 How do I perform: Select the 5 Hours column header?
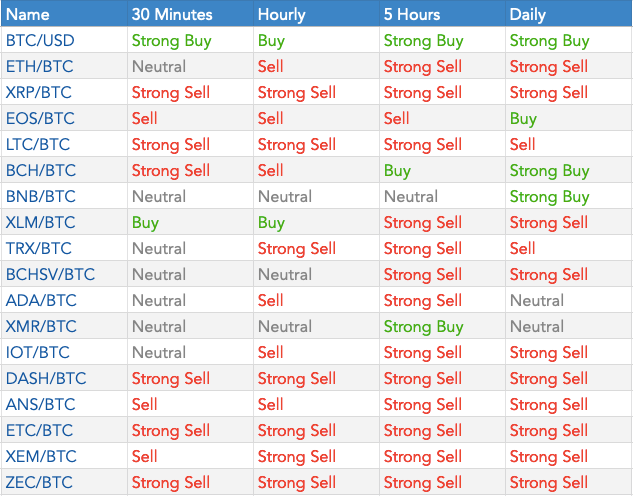click(412, 15)
